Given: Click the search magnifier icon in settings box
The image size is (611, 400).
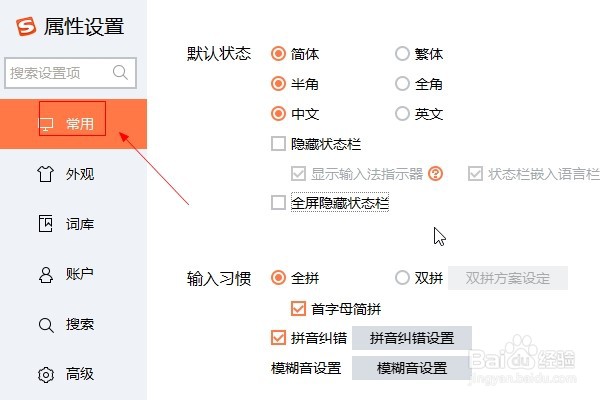Looking at the screenshot, I should [121, 72].
